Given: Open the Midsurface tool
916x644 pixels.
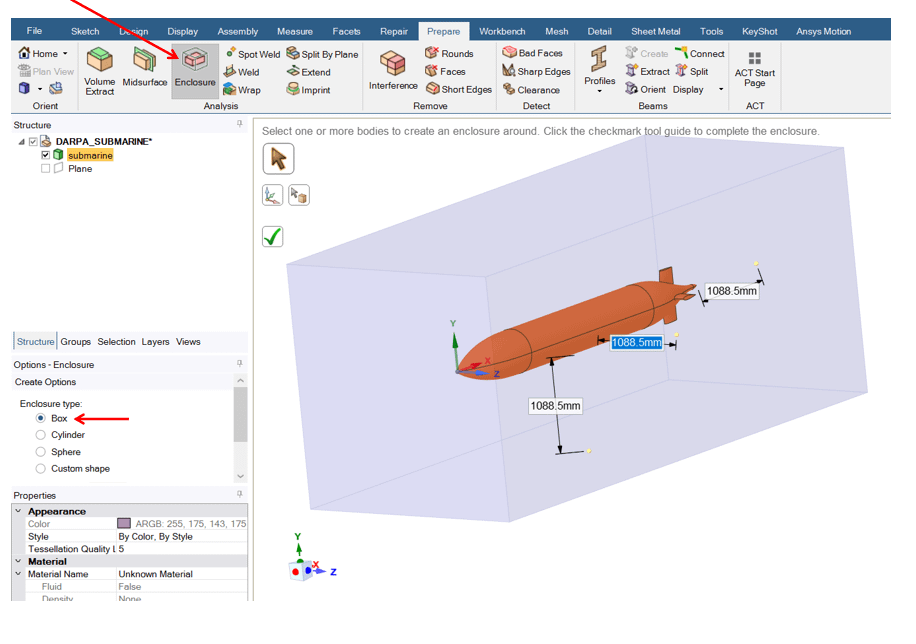Looking at the screenshot, I should [x=144, y=69].
